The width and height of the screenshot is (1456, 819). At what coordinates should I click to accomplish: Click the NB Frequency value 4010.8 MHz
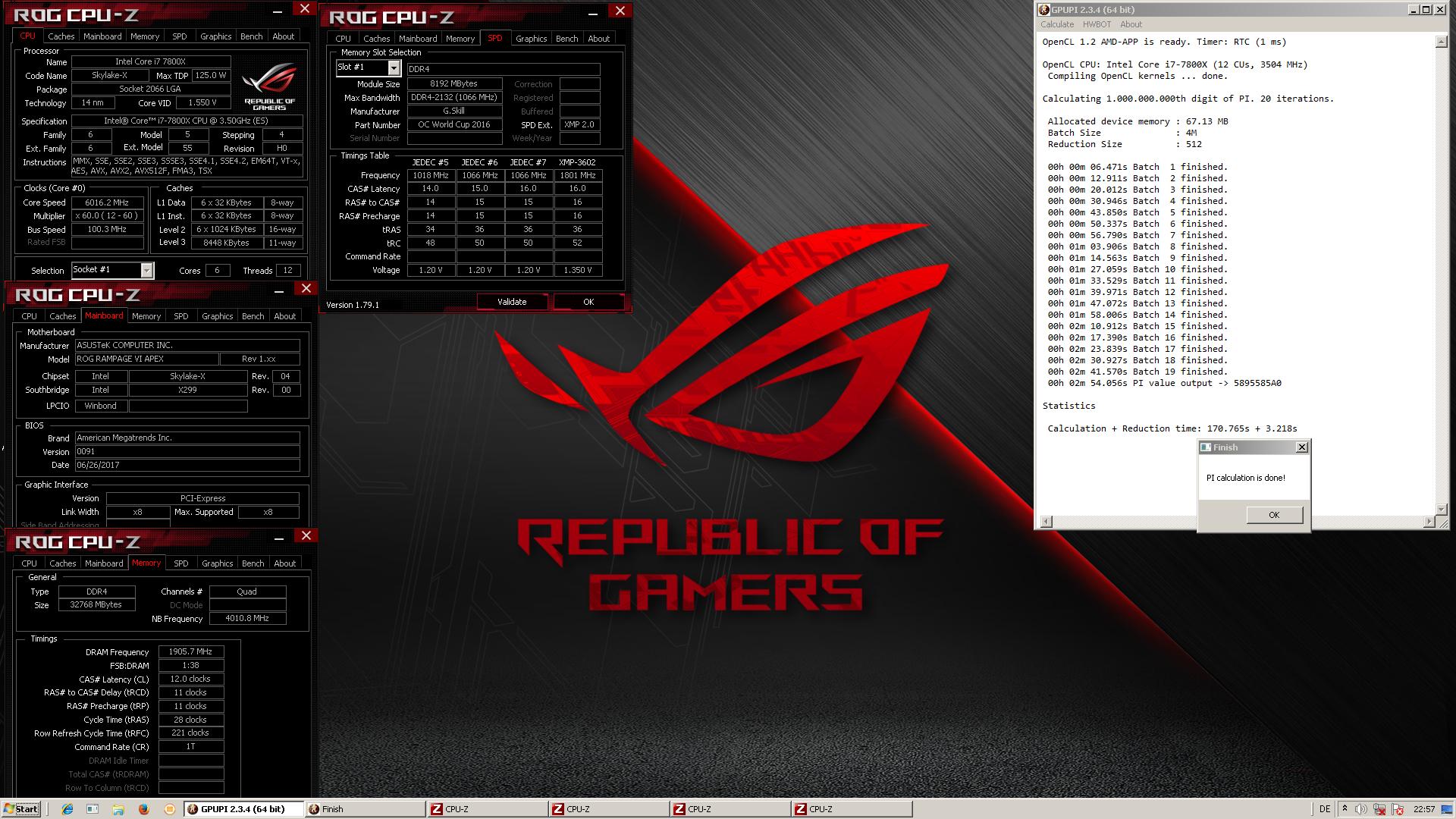(x=247, y=618)
